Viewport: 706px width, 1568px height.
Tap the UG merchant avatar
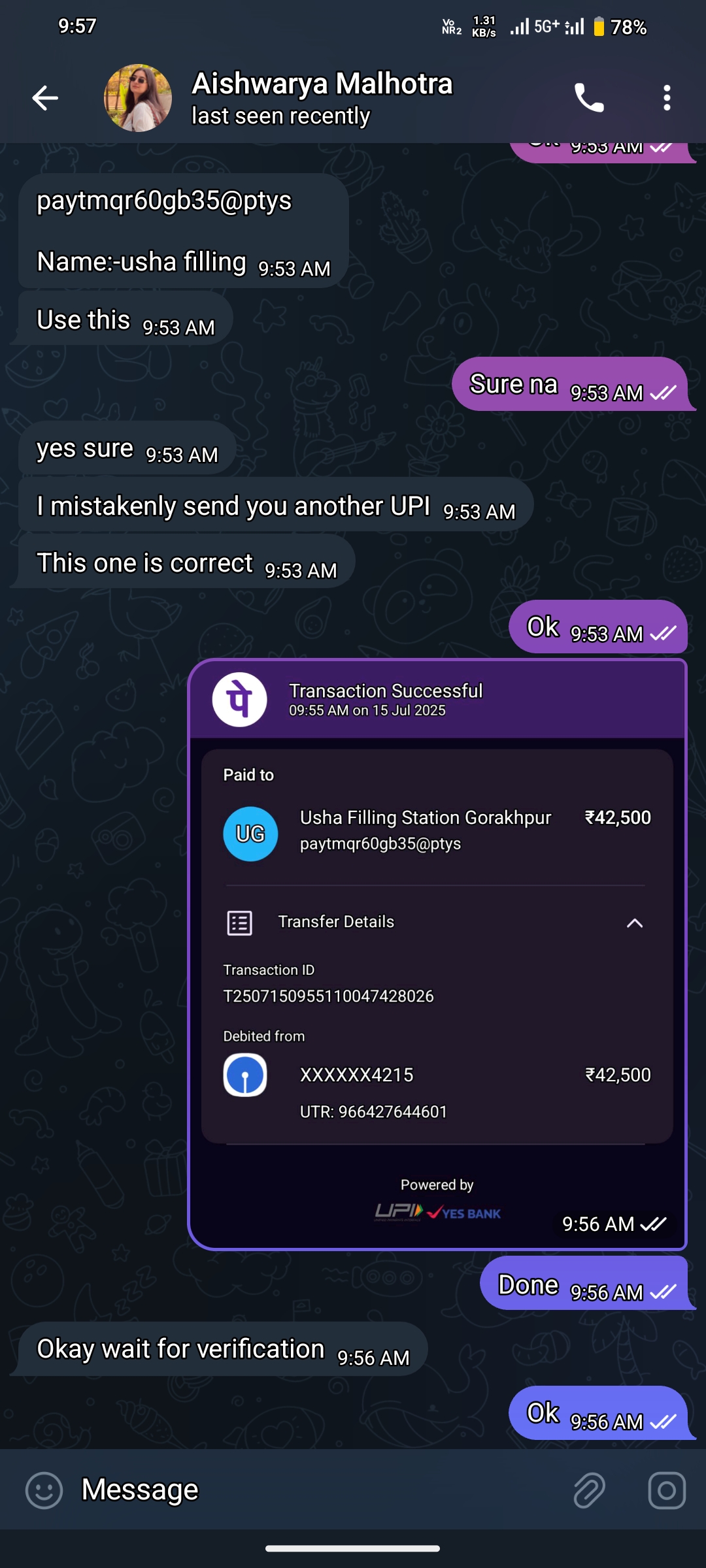click(x=250, y=834)
